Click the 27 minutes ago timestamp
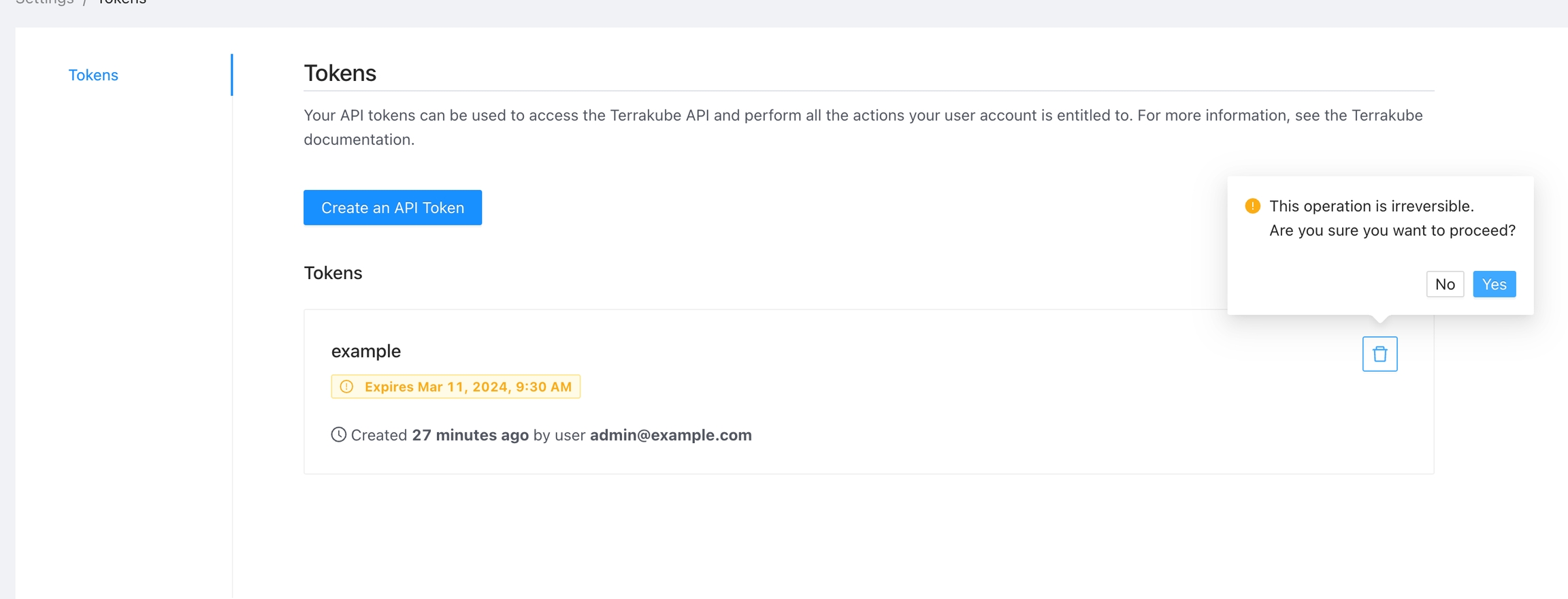Screen dimensions: 1568x599 coord(470,435)
